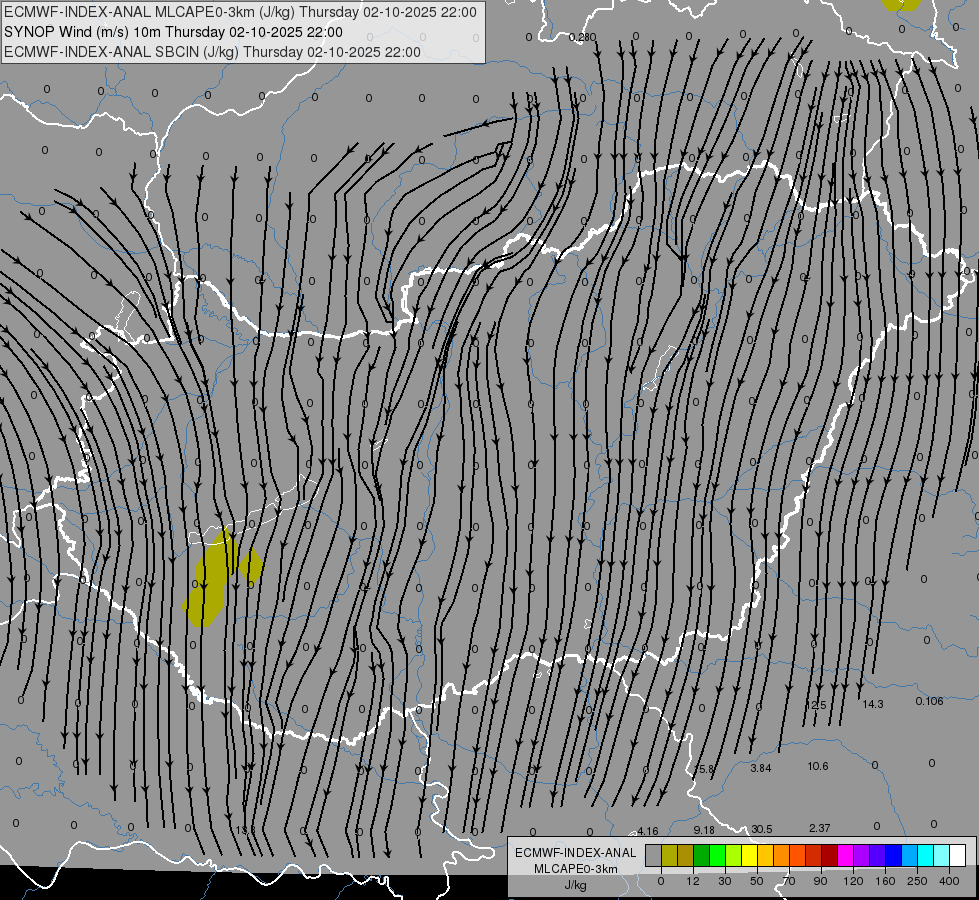Select the bright green legend swatch

[717, 855]
